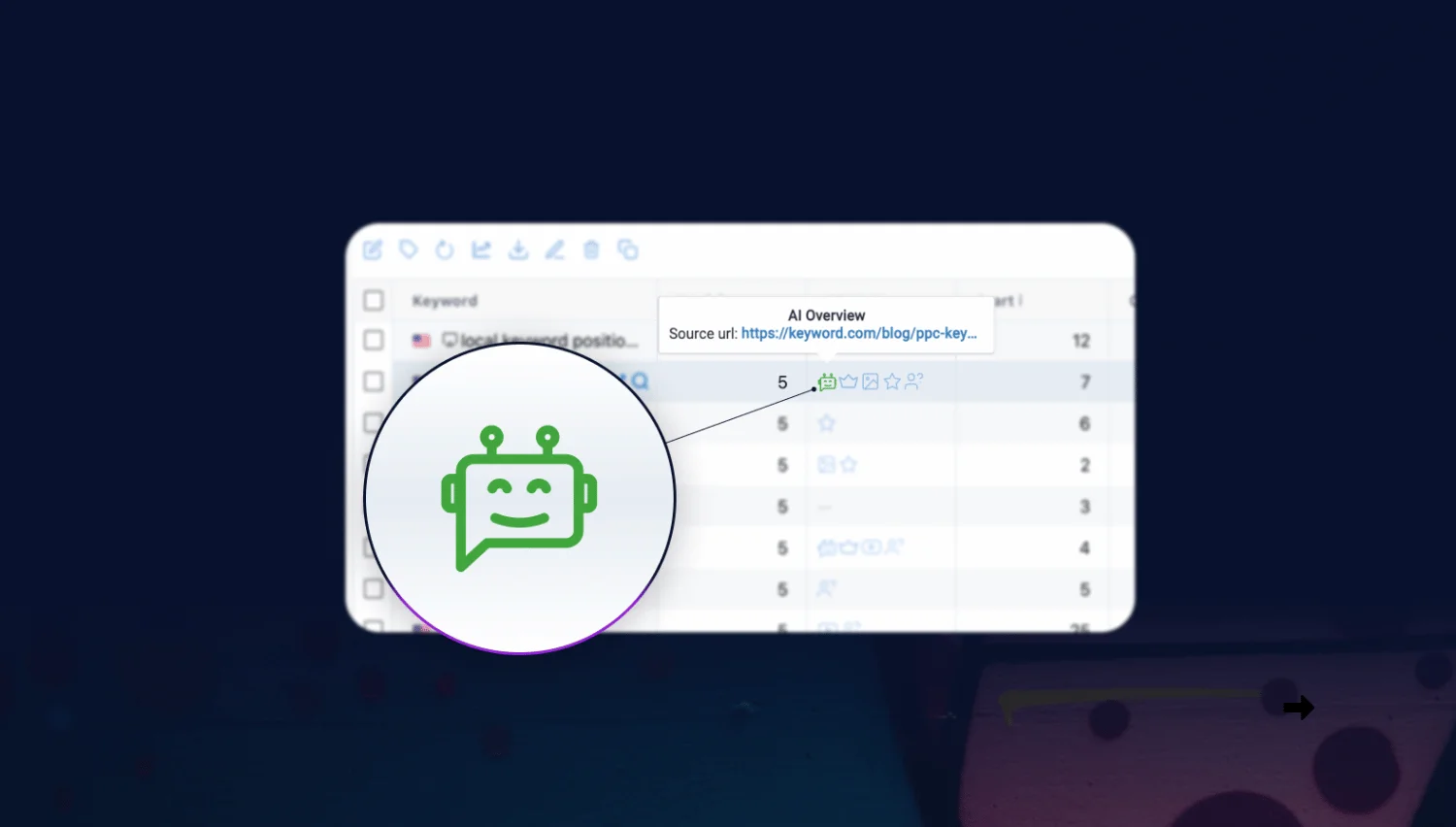Click the Delete trash icon in the toolbar
The image size is (1456, 827).
tap(591, 249)
